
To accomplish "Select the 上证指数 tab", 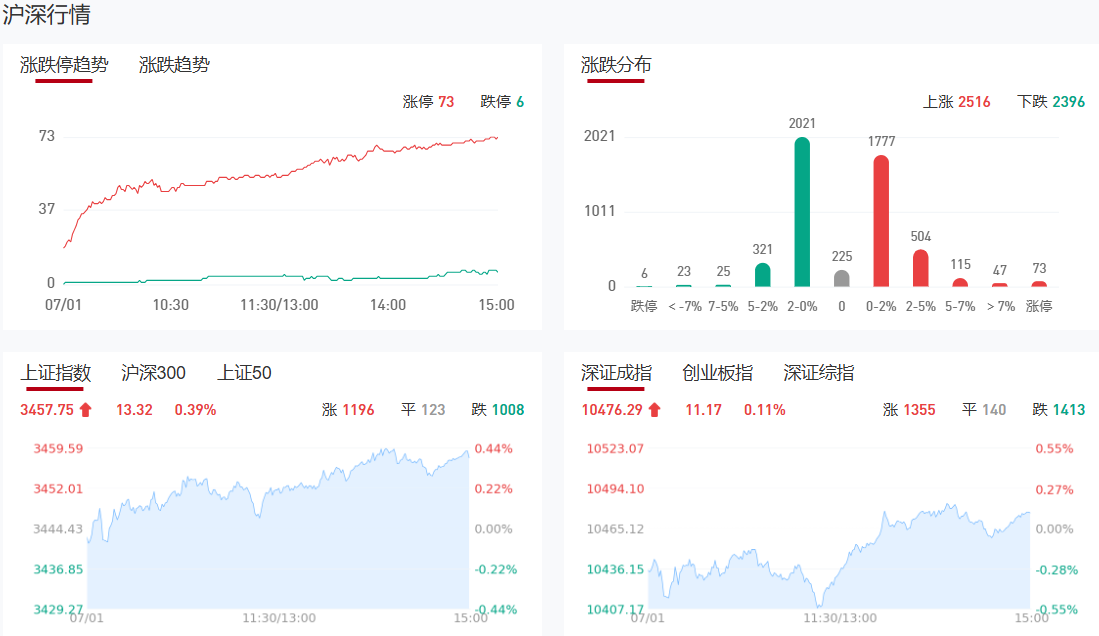I will click(x=56, y=373).
